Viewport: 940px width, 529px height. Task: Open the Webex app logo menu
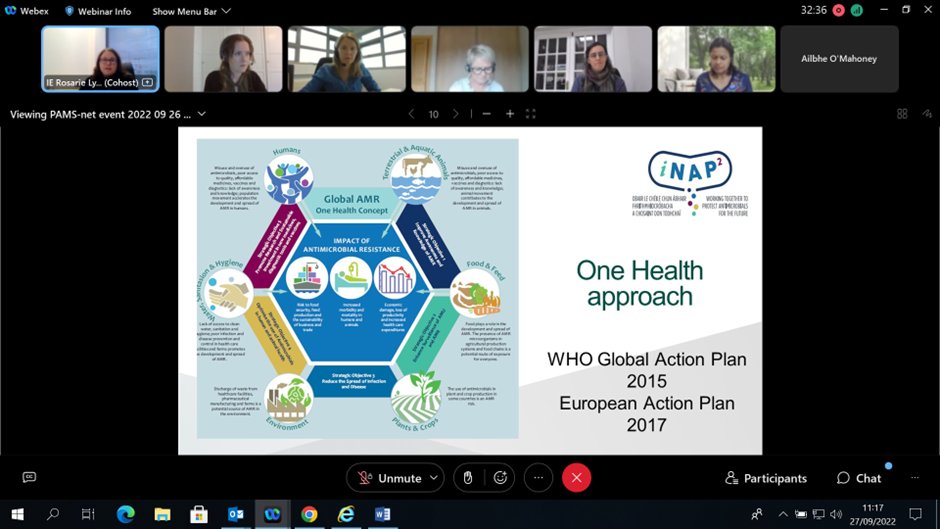(x=26, y=11)
